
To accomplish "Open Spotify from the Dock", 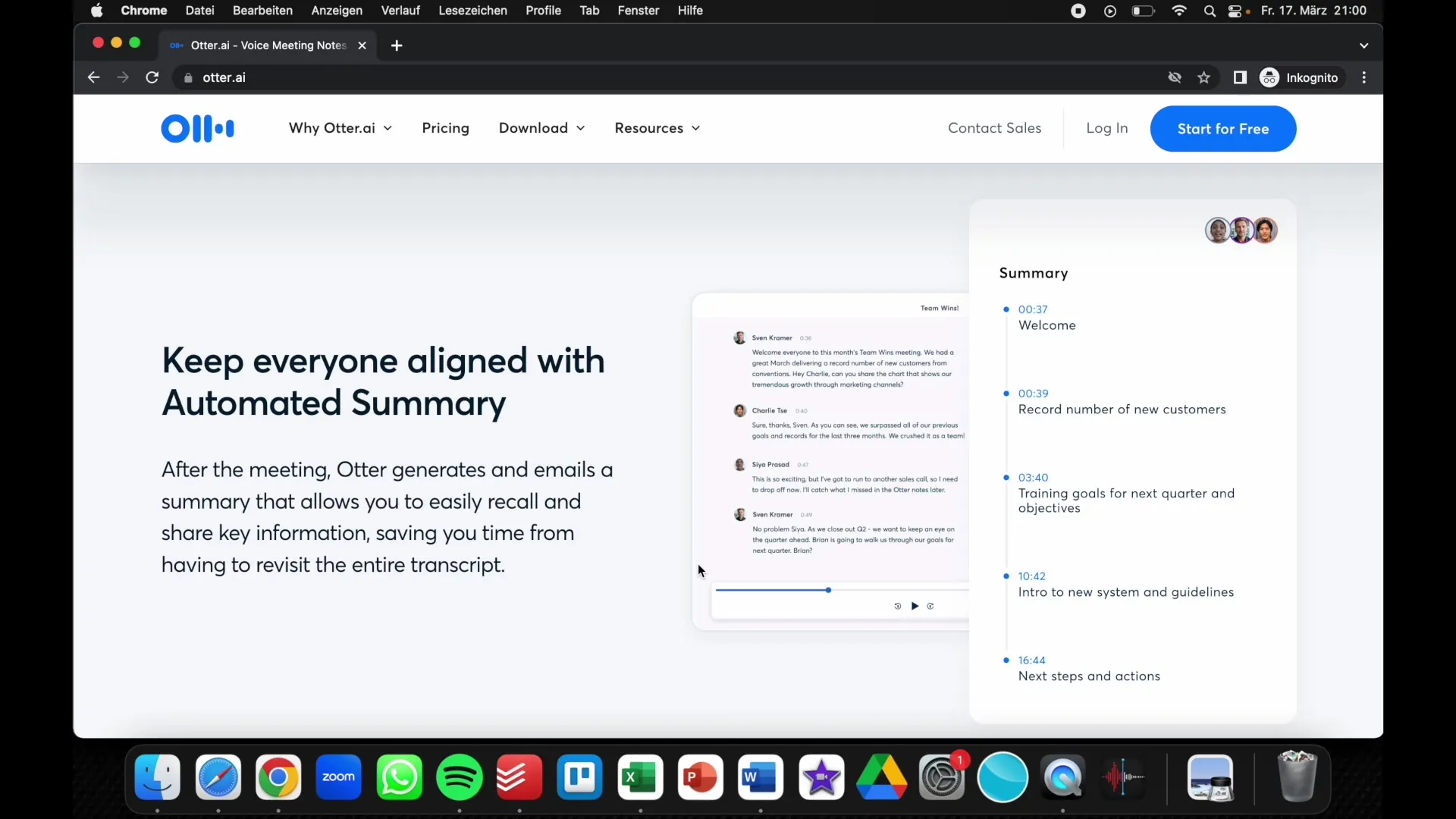I will pos(460,777).
